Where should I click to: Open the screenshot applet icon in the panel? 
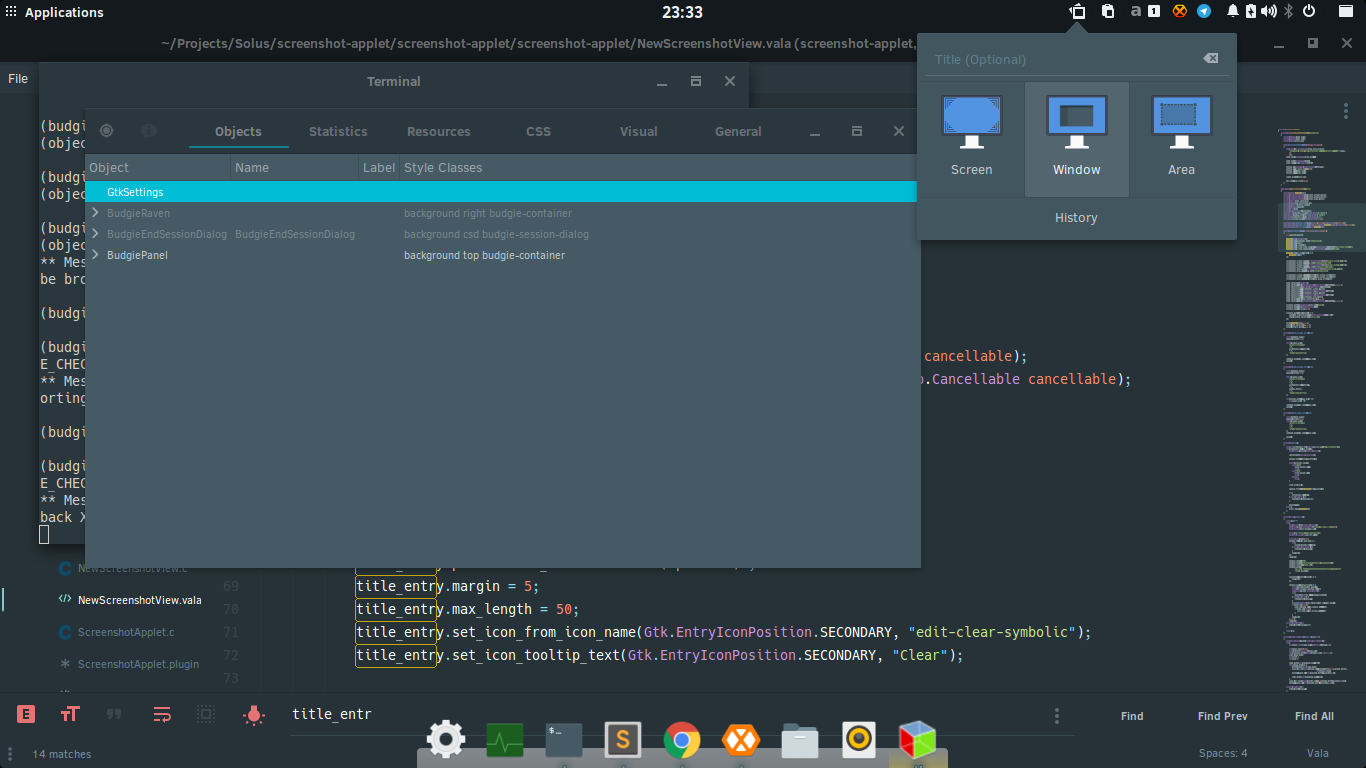pos(1078,12)
